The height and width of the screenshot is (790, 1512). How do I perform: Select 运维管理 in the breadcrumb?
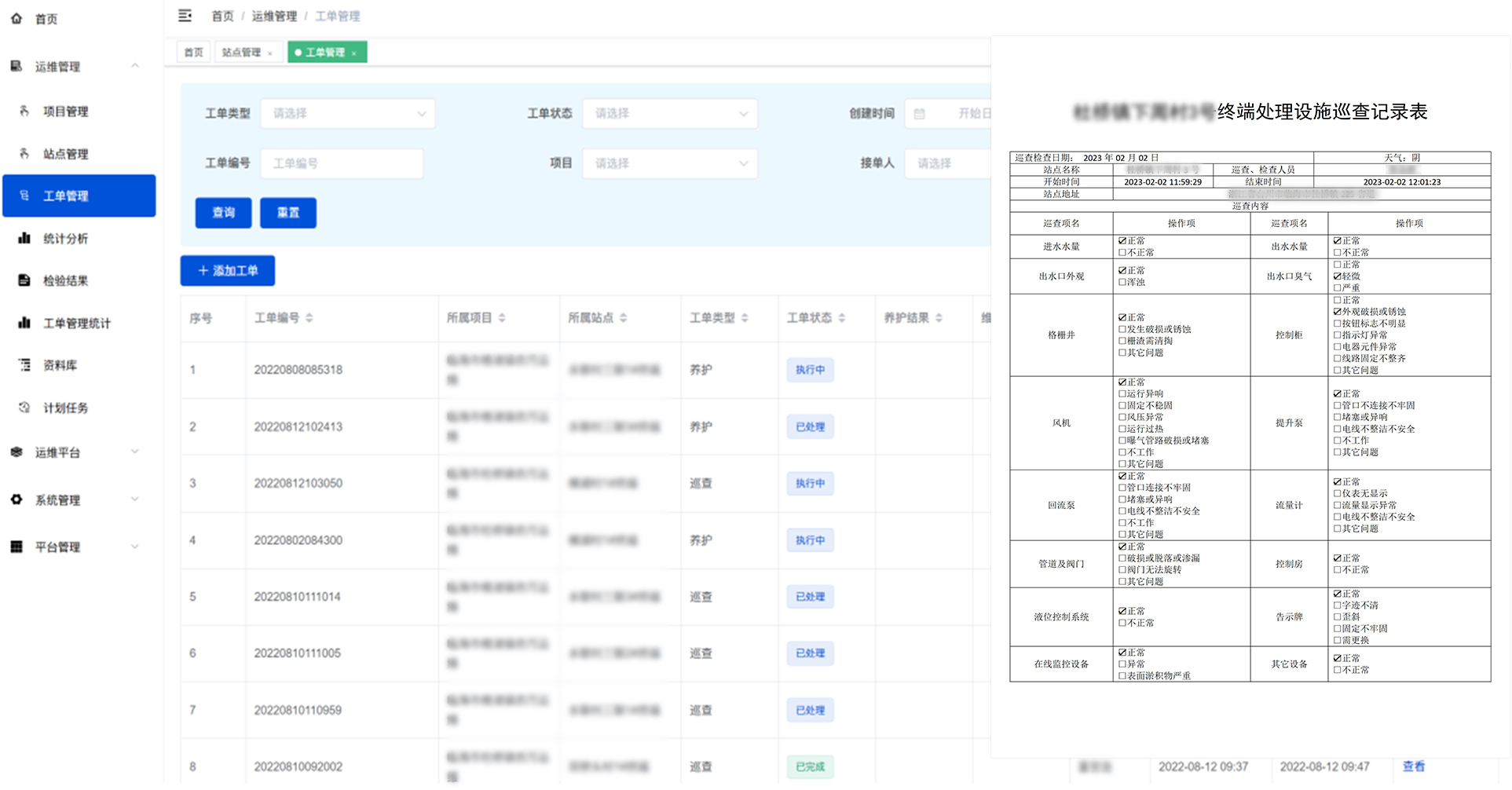tap(274, 16)
